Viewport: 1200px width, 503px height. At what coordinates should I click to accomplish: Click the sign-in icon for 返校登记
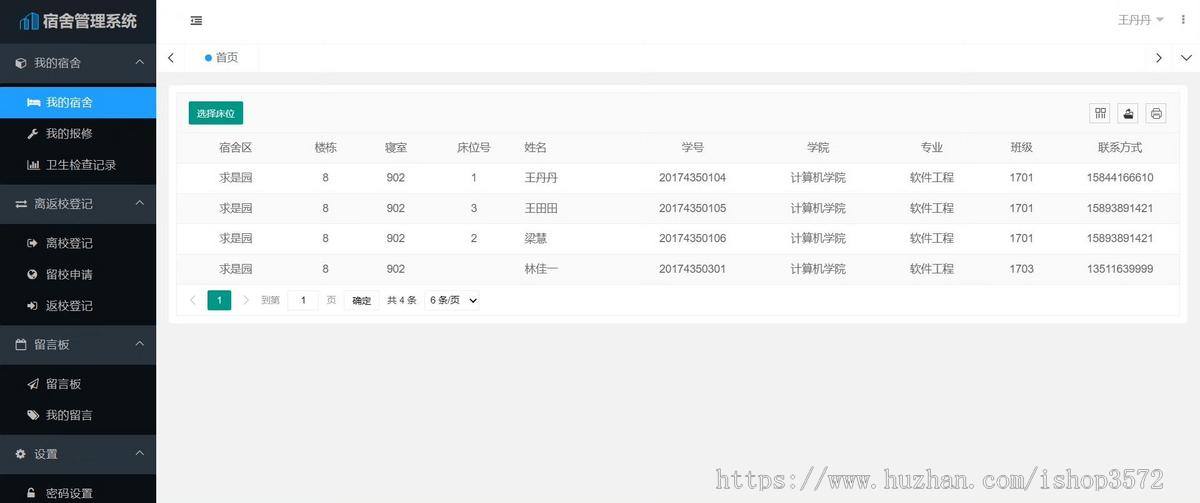33,305
